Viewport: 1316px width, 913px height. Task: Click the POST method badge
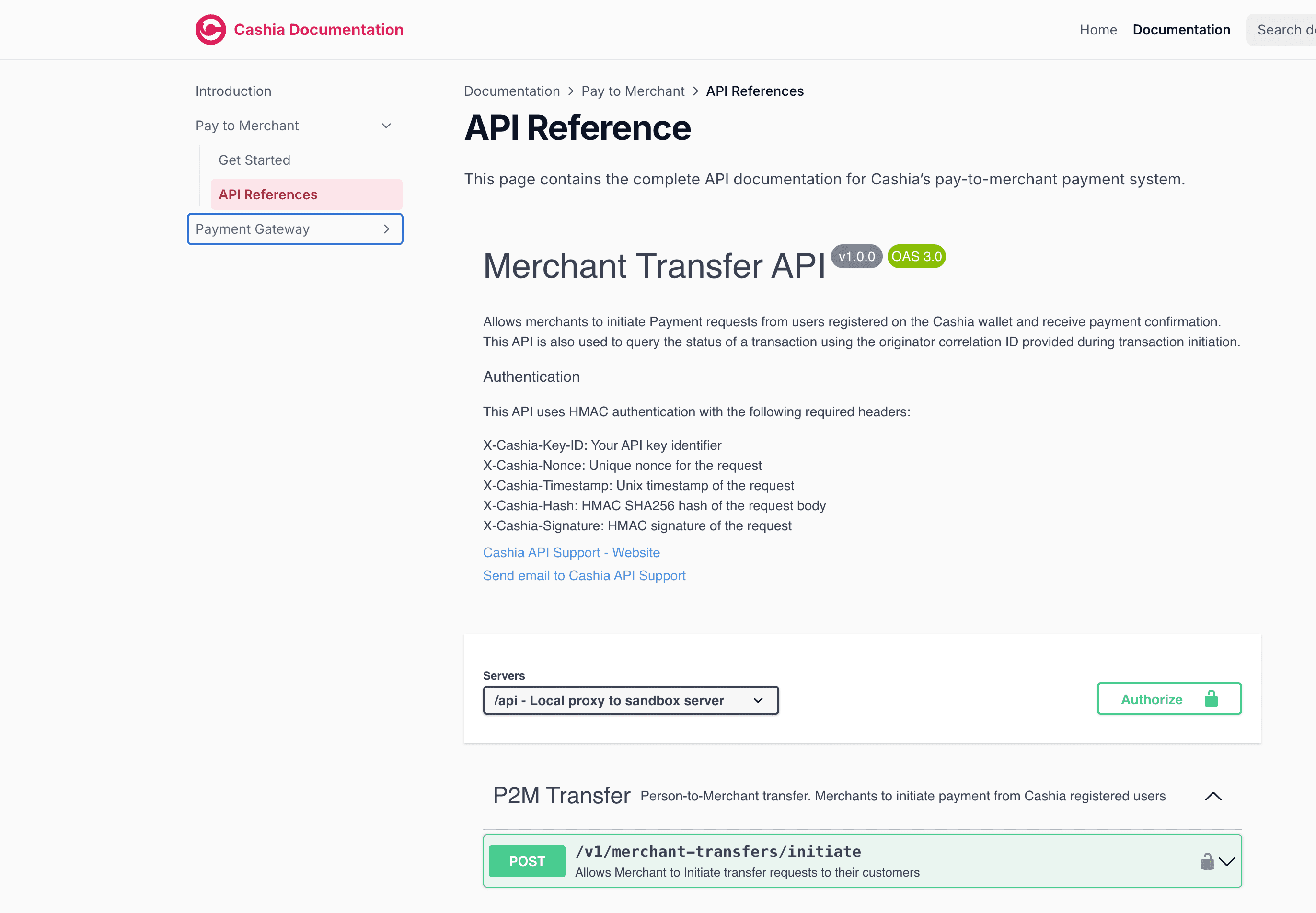pyautogui.click(x=526, y=860)
